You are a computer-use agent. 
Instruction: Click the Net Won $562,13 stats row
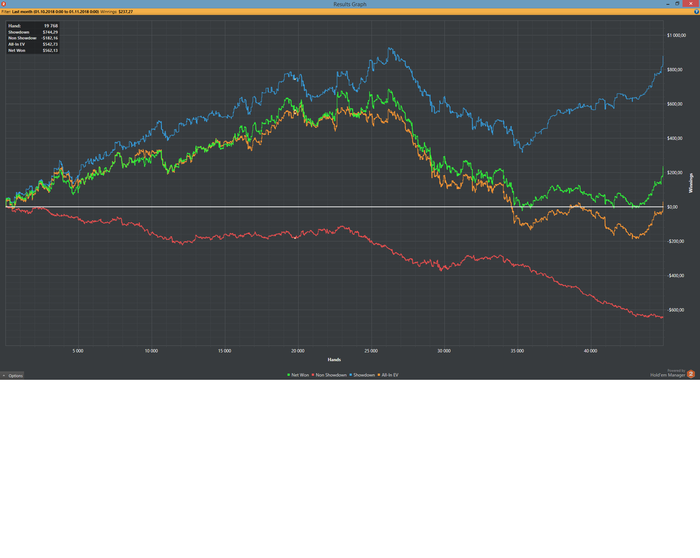[33, 50]
